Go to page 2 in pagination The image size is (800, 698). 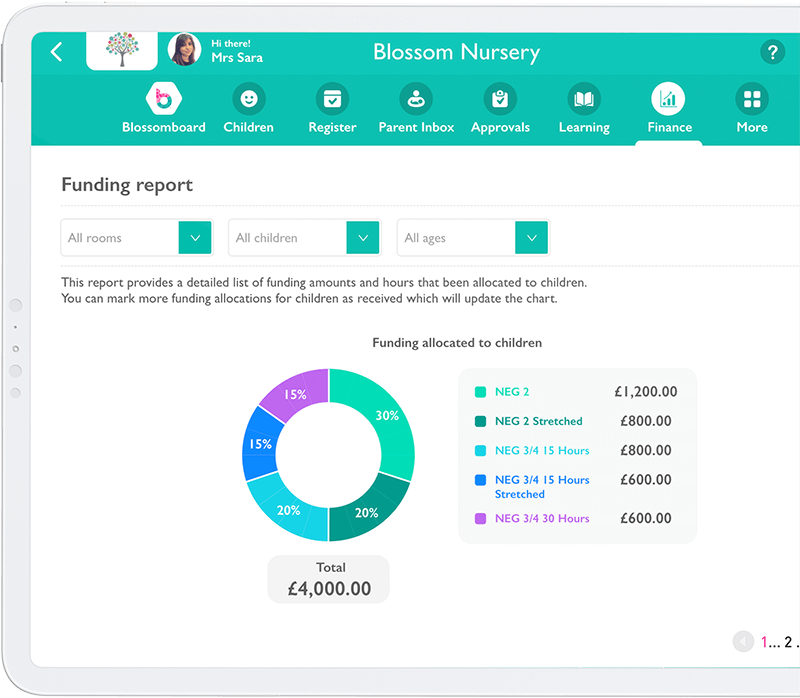click(788, 642)
